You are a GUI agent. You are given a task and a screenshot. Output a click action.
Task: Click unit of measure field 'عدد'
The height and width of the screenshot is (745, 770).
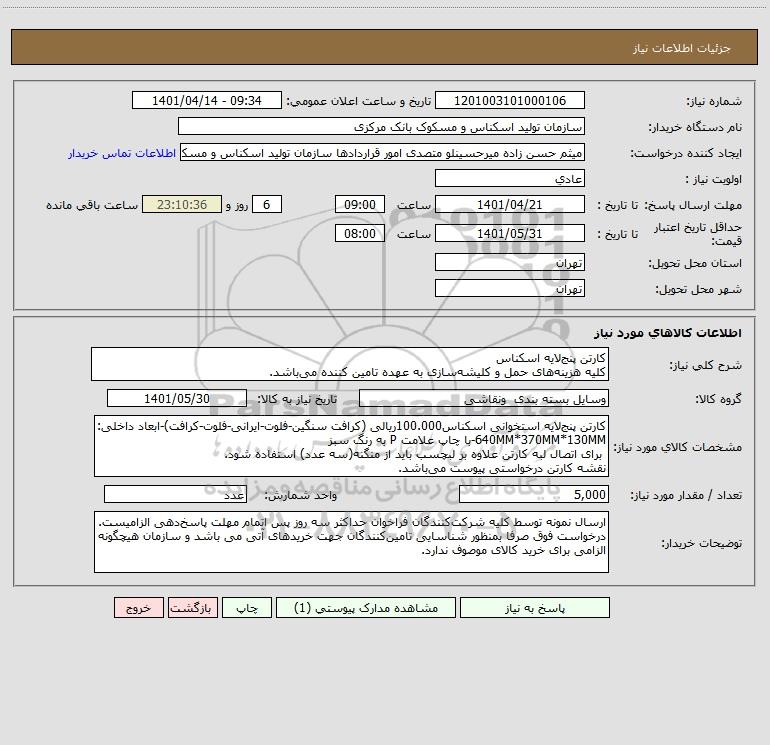[x=175, y=495]
